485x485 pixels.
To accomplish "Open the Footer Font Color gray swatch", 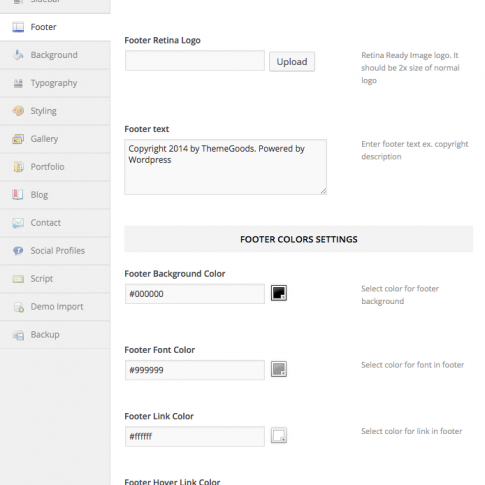I will (279, 369).
